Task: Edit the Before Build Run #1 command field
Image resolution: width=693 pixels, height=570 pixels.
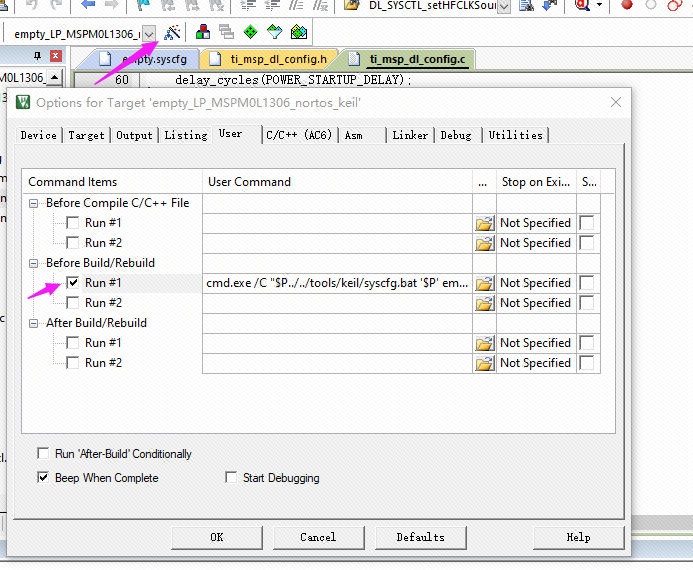Action: coord(337,283)
